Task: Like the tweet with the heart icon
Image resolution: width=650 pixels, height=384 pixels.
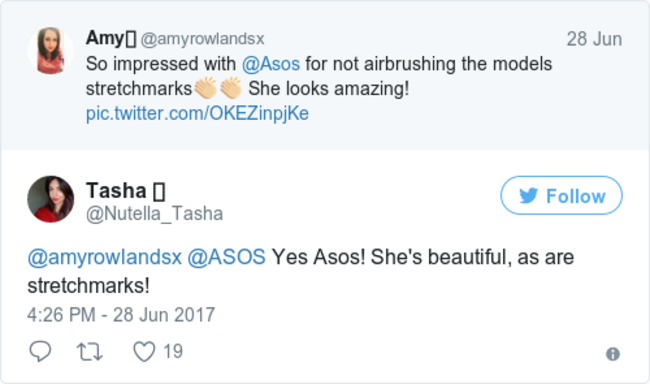Action: (x=144, y=351)
